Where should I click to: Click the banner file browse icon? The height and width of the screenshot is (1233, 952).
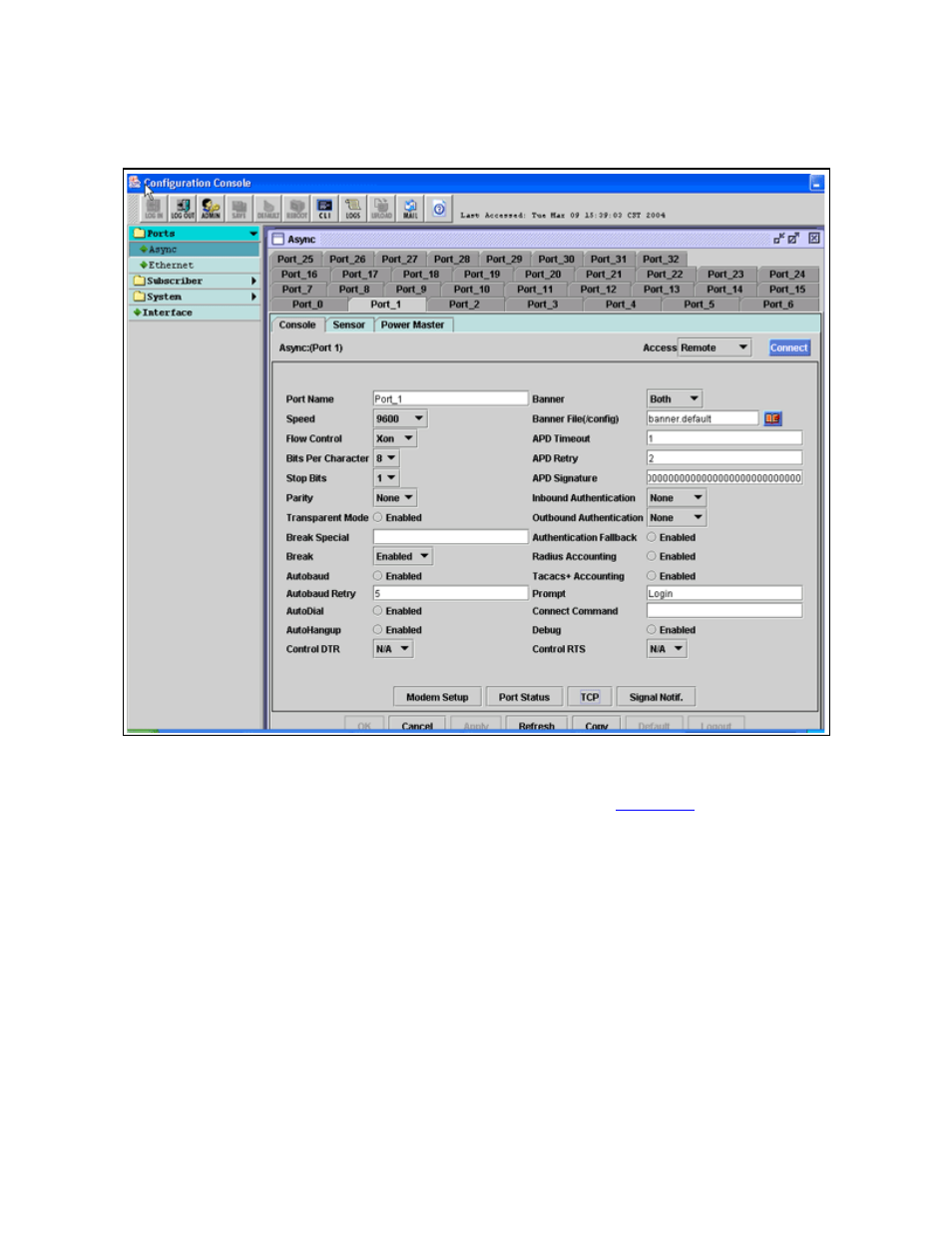(x=773, y=418)
